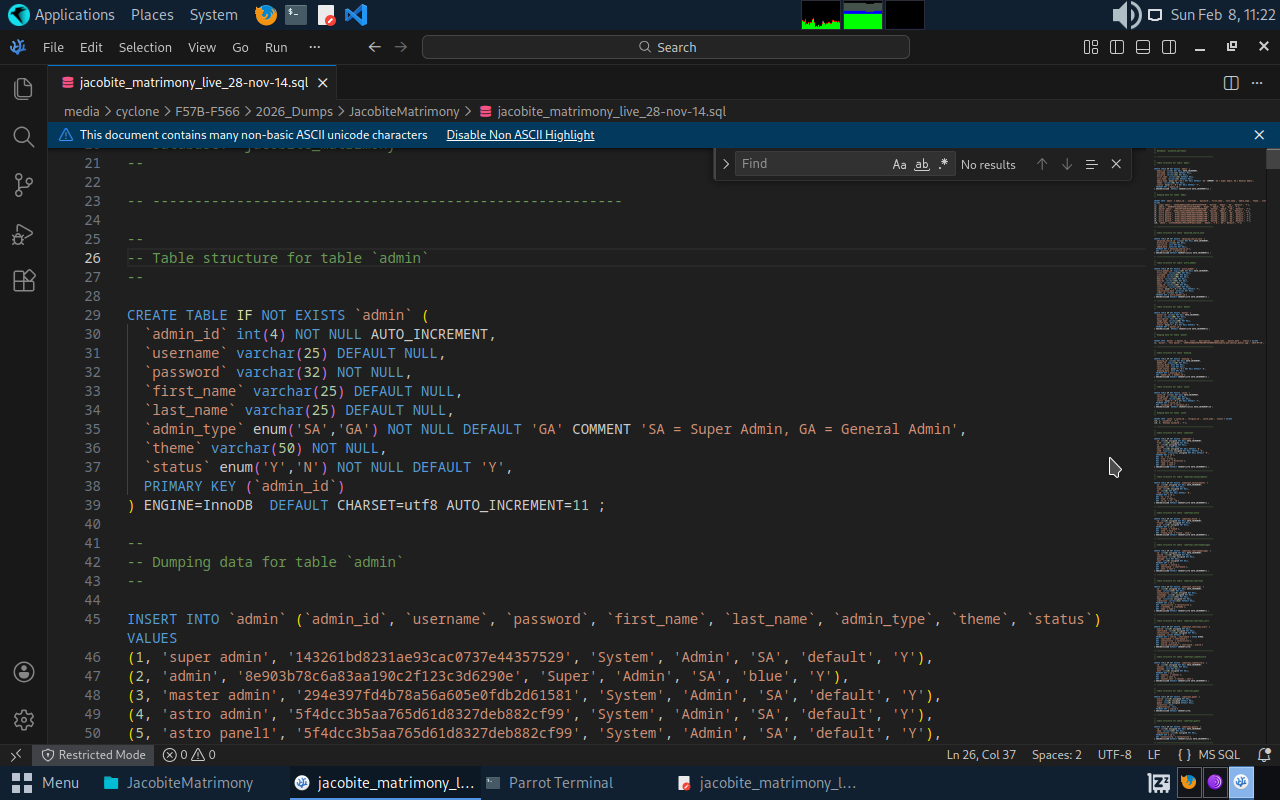The image size is (1280, 800).
Task: Toggle Match Whole Word in Find
Action: [x=922, y=164]
